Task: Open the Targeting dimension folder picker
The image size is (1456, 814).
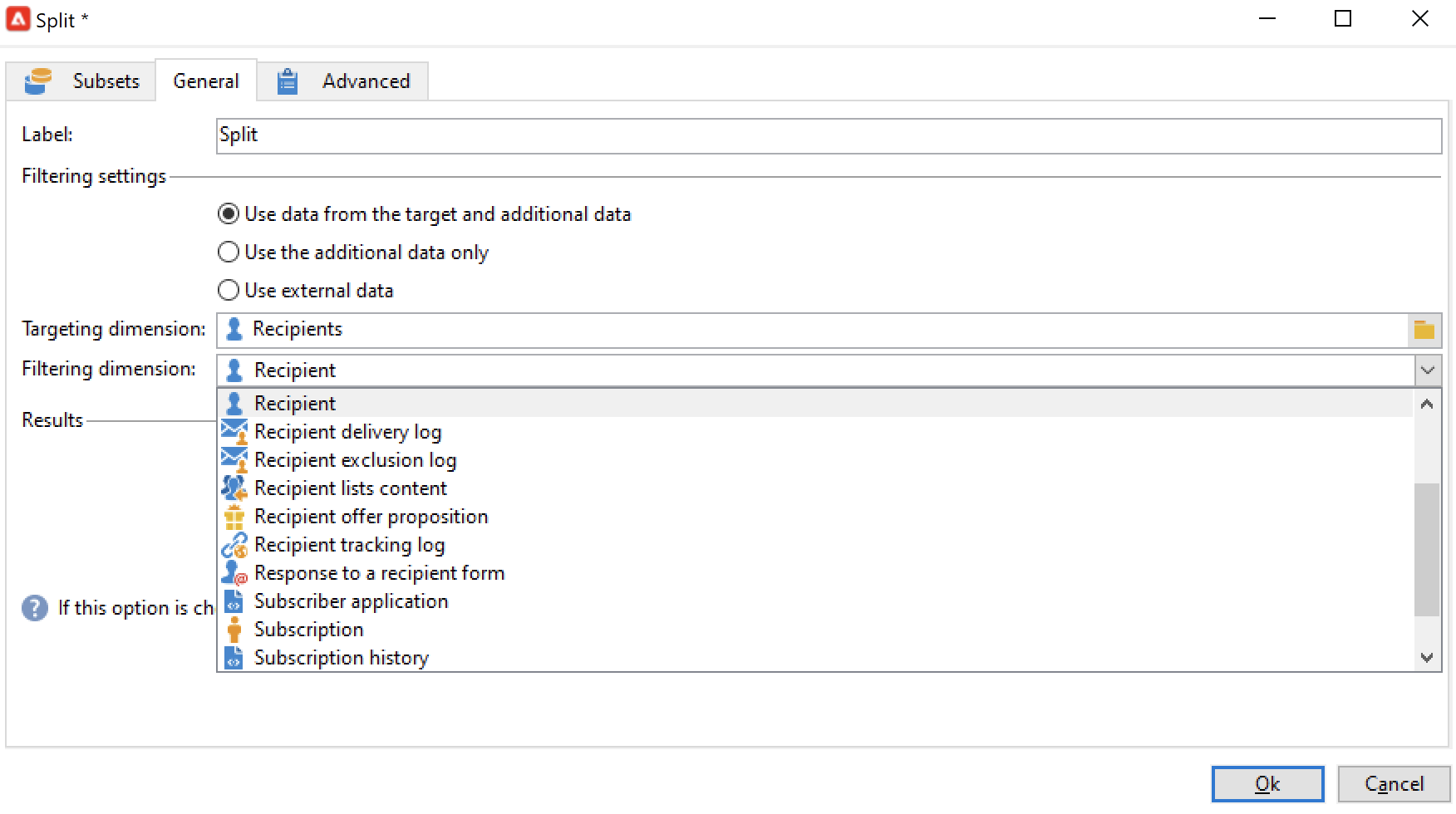Action: (x=1424, y=330)
